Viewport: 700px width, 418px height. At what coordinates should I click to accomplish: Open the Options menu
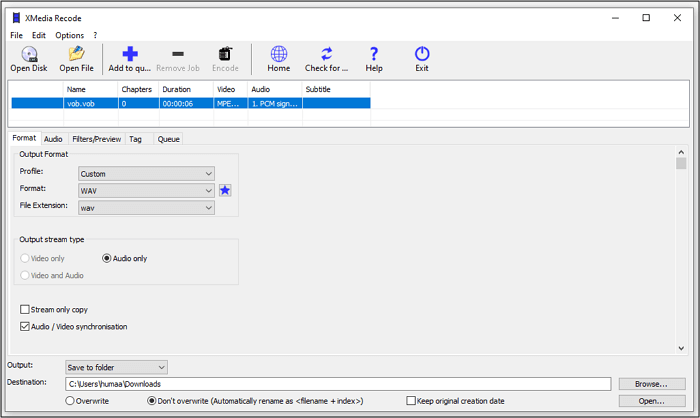point(69,35)
